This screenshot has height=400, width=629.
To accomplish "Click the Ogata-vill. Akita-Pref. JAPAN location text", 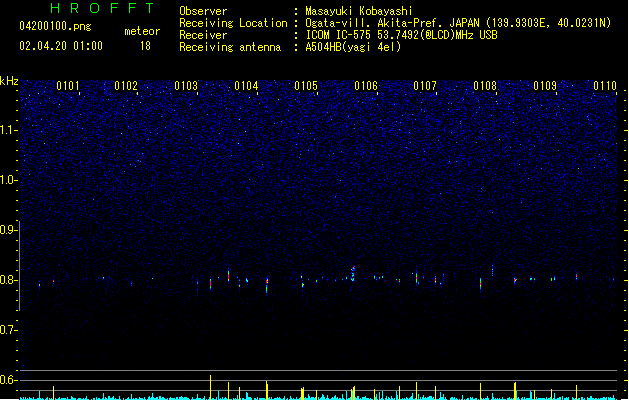I will (458, 23).
